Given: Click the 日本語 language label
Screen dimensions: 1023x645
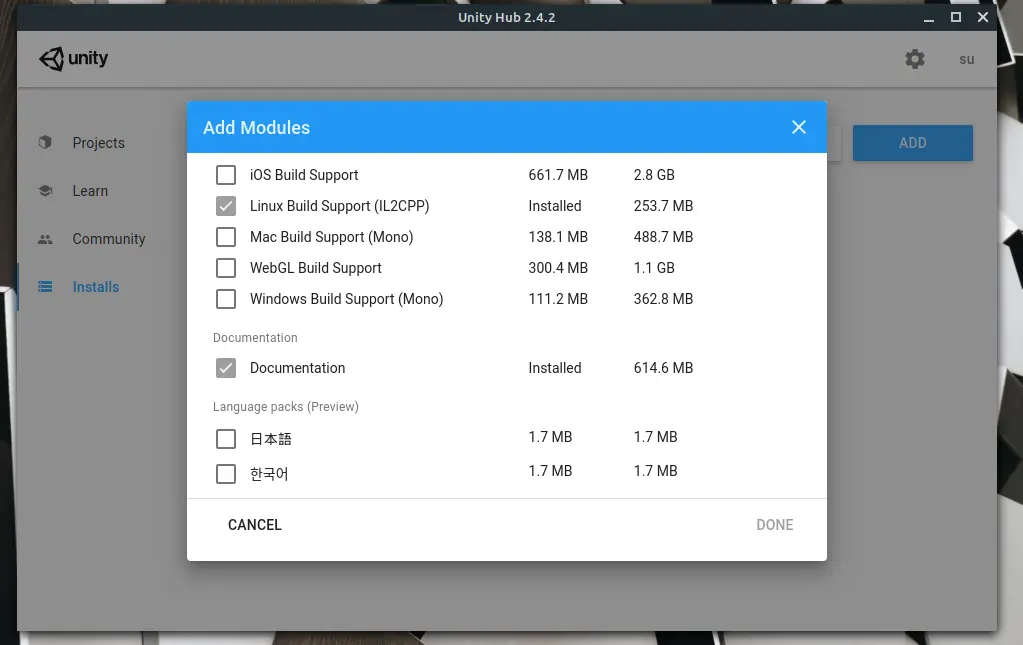Looking at the screenshot, I should (x=271, y=439).
